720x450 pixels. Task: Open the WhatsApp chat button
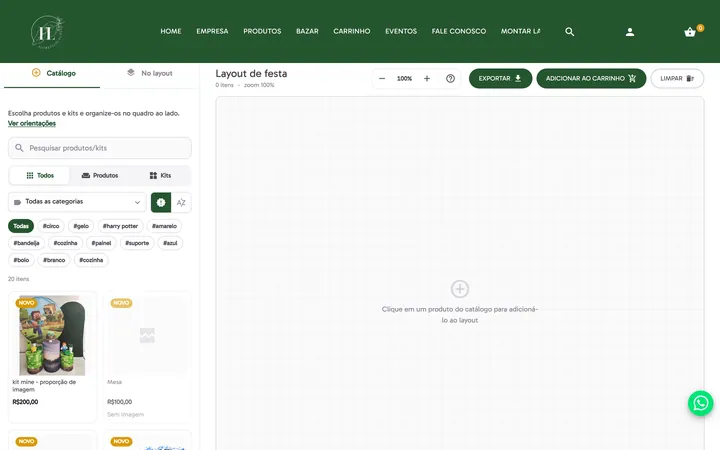(700, 403)
